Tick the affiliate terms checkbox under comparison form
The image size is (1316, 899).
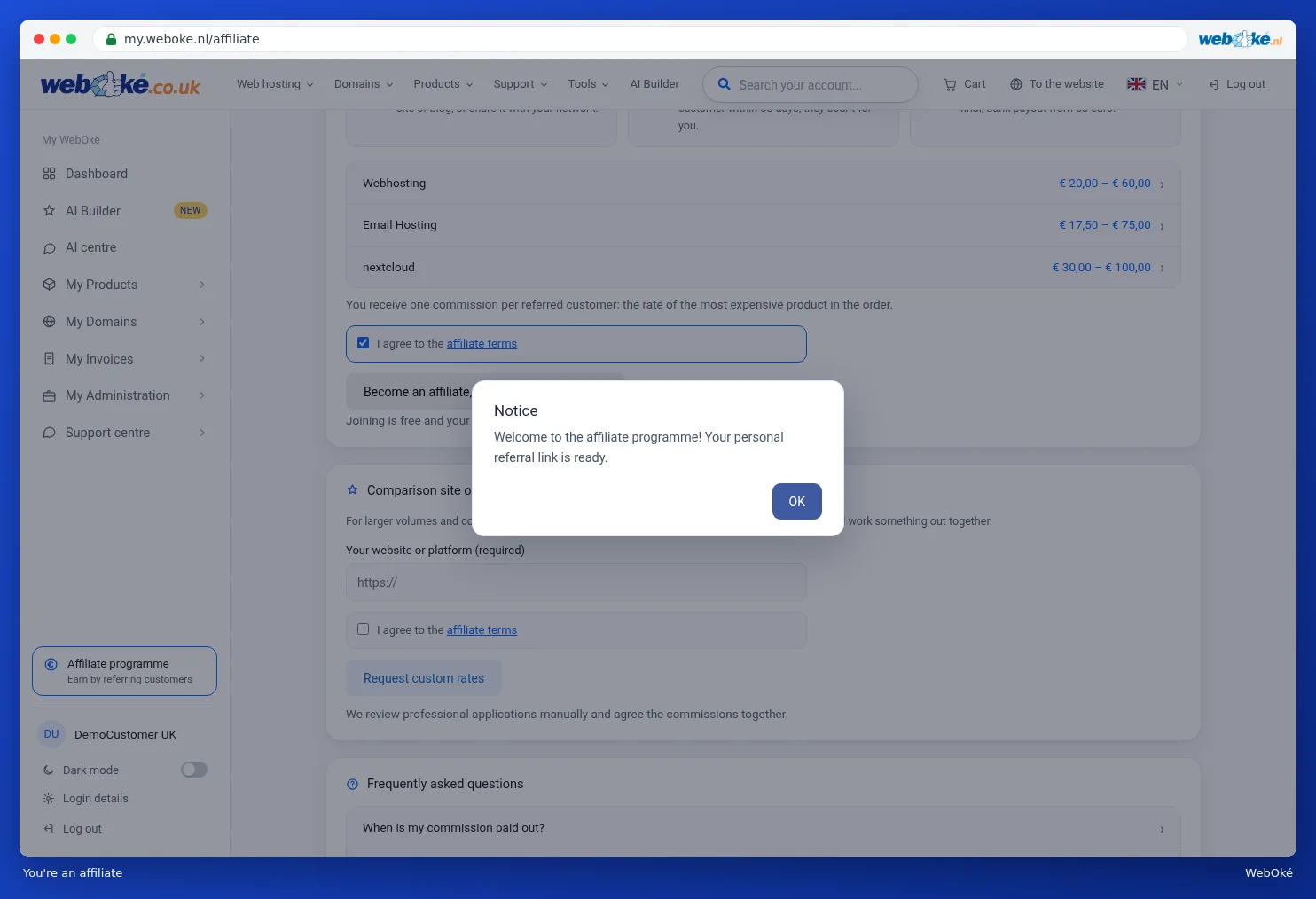tap(363, 629)
